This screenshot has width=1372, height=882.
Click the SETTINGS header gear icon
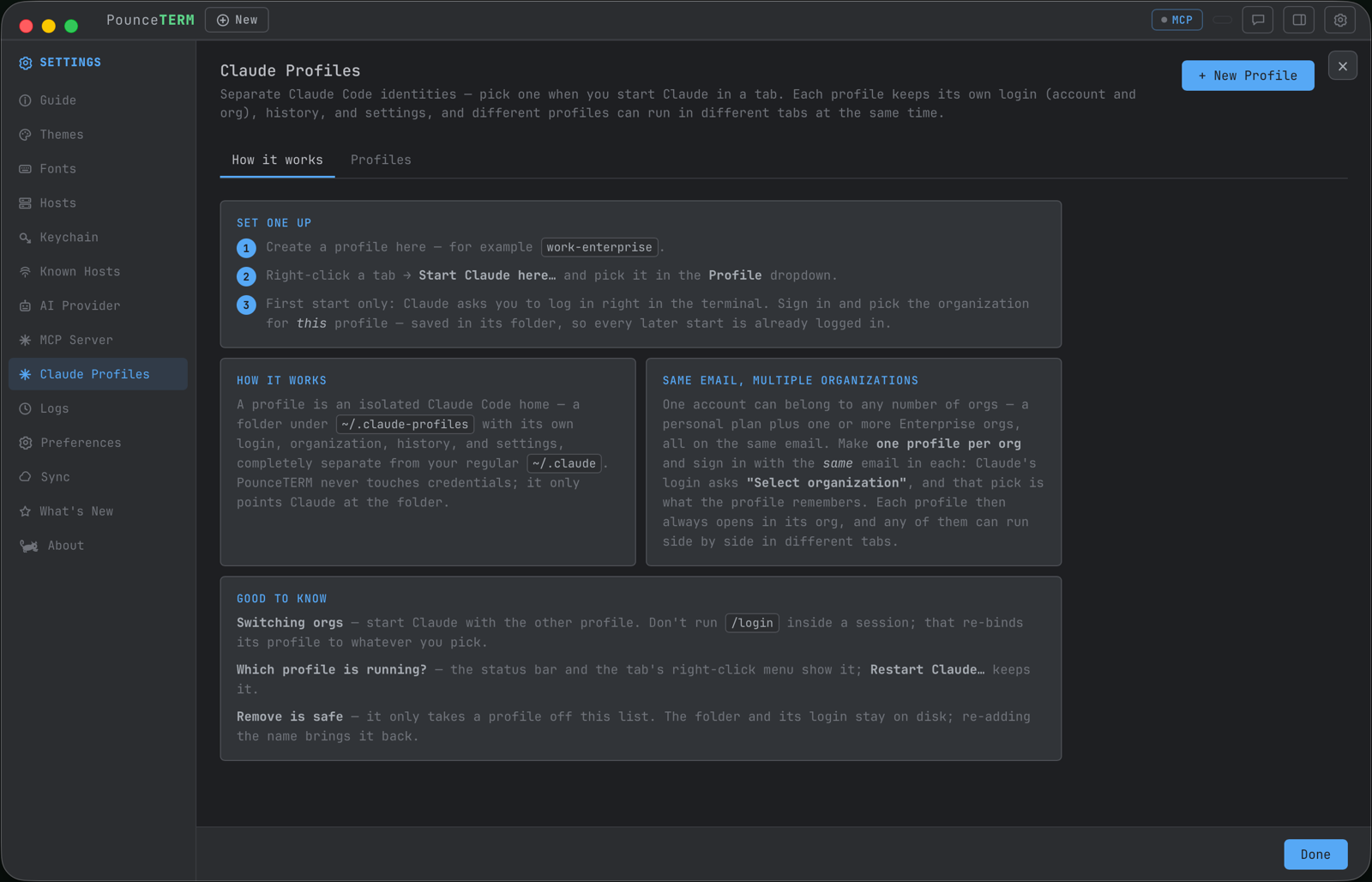pos(26,63)
